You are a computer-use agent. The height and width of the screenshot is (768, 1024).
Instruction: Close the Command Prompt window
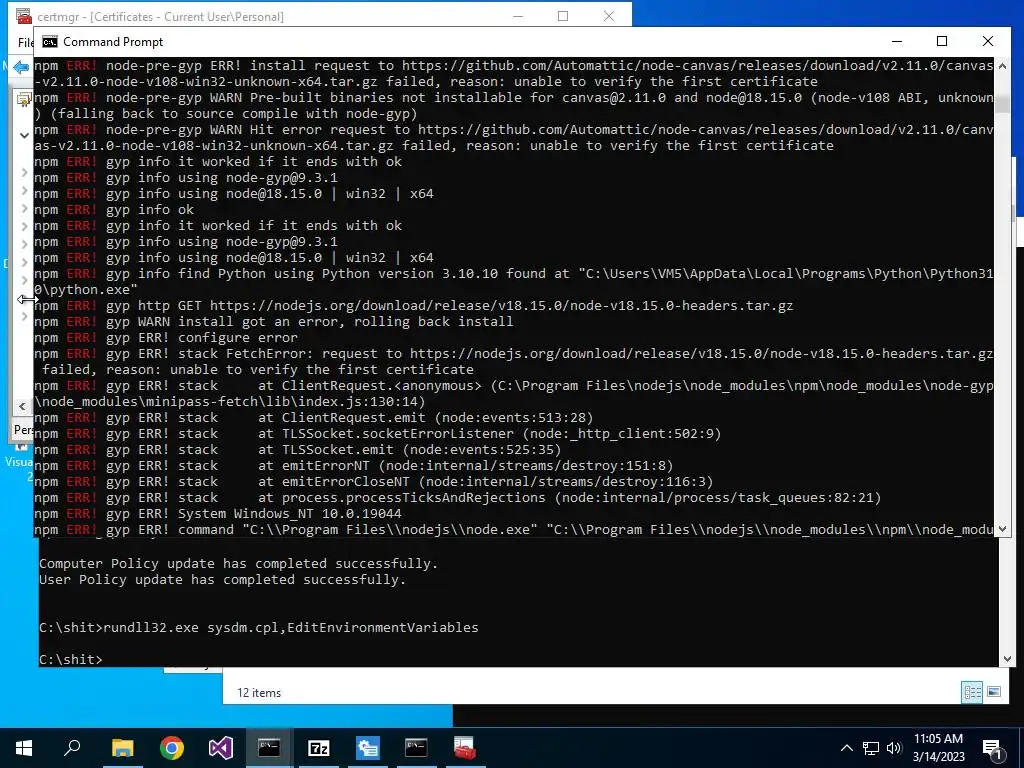[987, 42]
